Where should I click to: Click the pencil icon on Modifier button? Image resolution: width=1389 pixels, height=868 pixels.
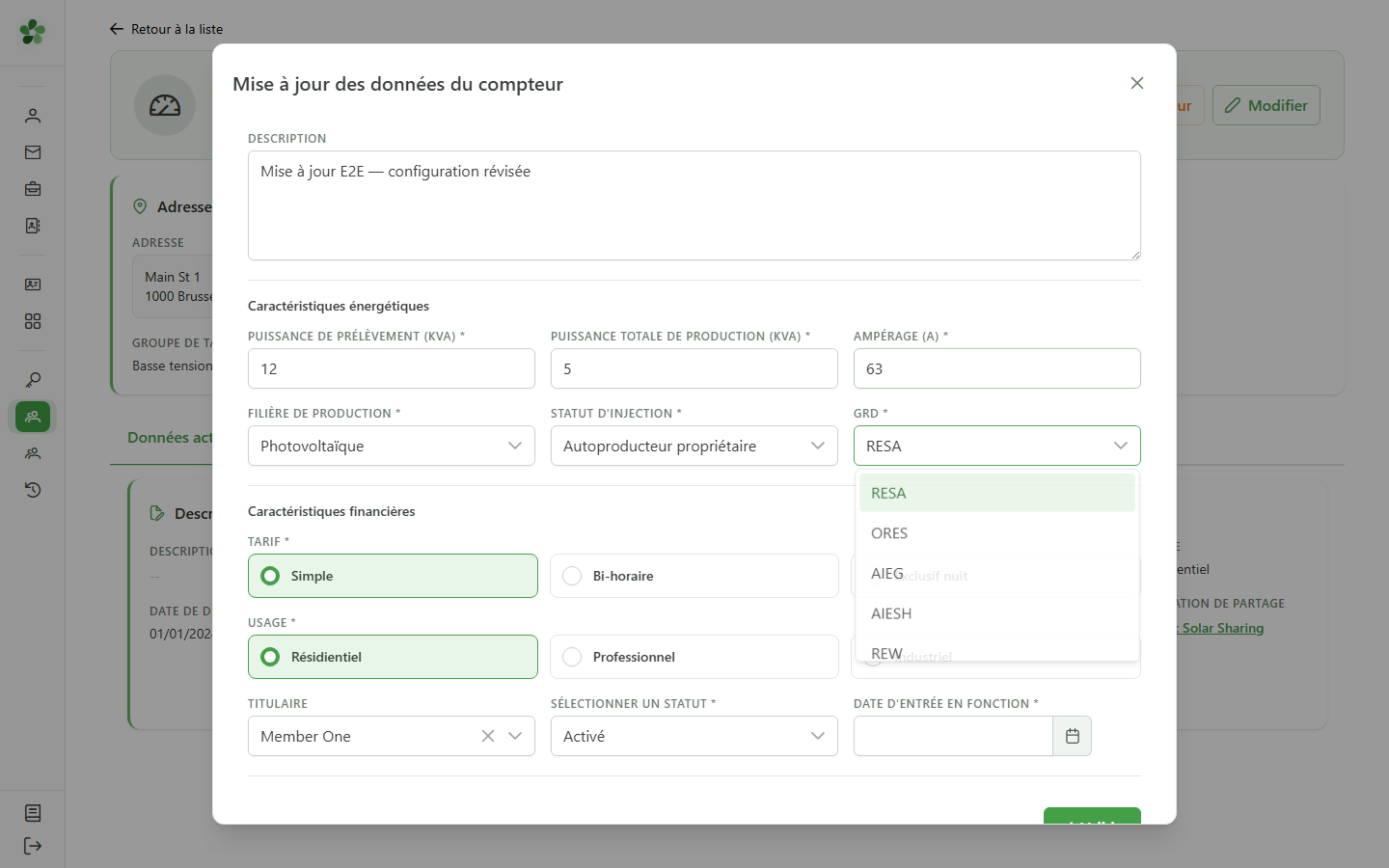(1233, 106)
